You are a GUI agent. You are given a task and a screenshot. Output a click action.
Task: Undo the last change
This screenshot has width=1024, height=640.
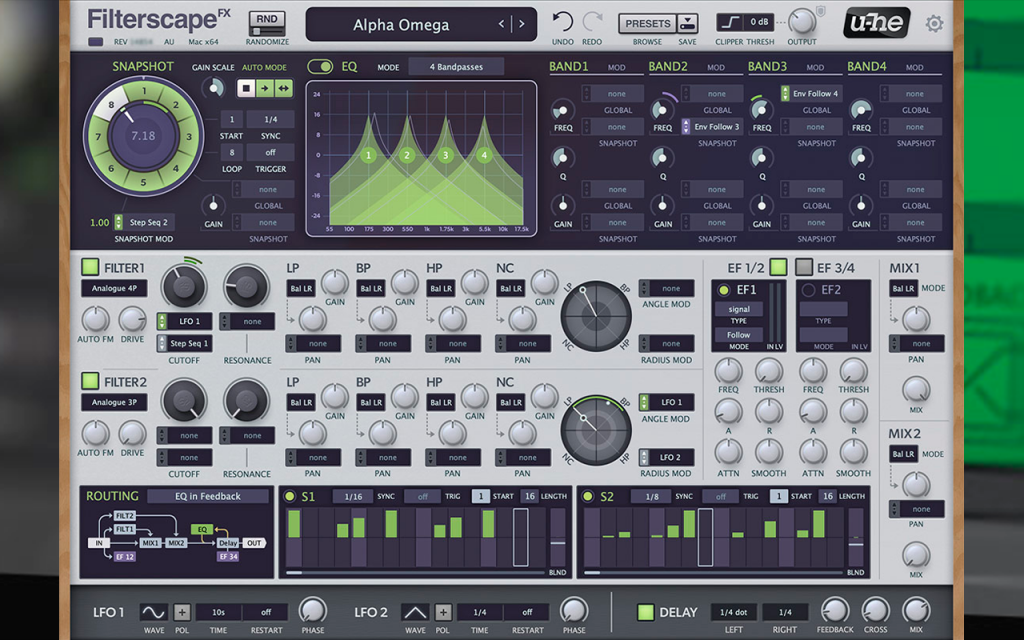pyautogui.click(x=562, y=22)
